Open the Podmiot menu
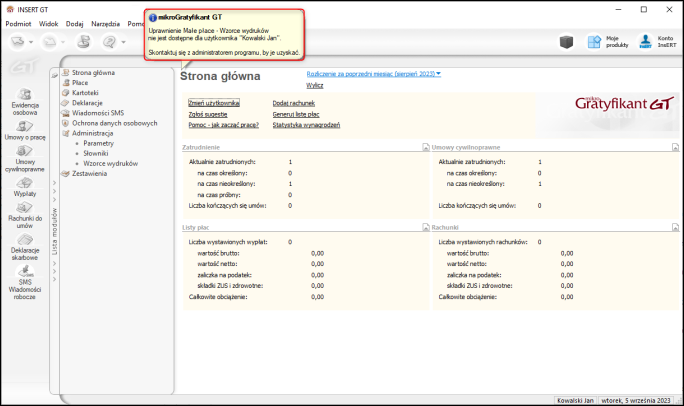Screen dimensions: 684x406 (x=18, y=24)
